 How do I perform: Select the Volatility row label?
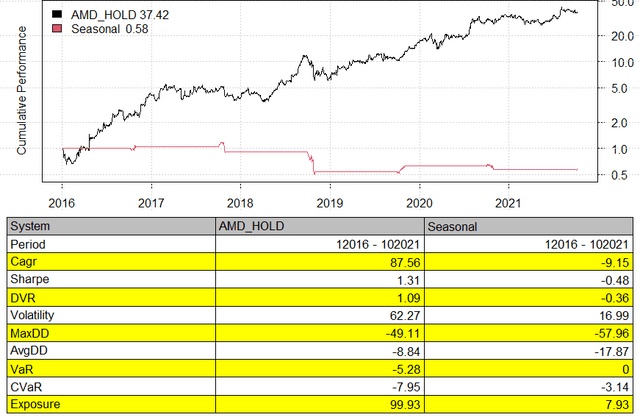pyautogui.click(x=32, y=316)
